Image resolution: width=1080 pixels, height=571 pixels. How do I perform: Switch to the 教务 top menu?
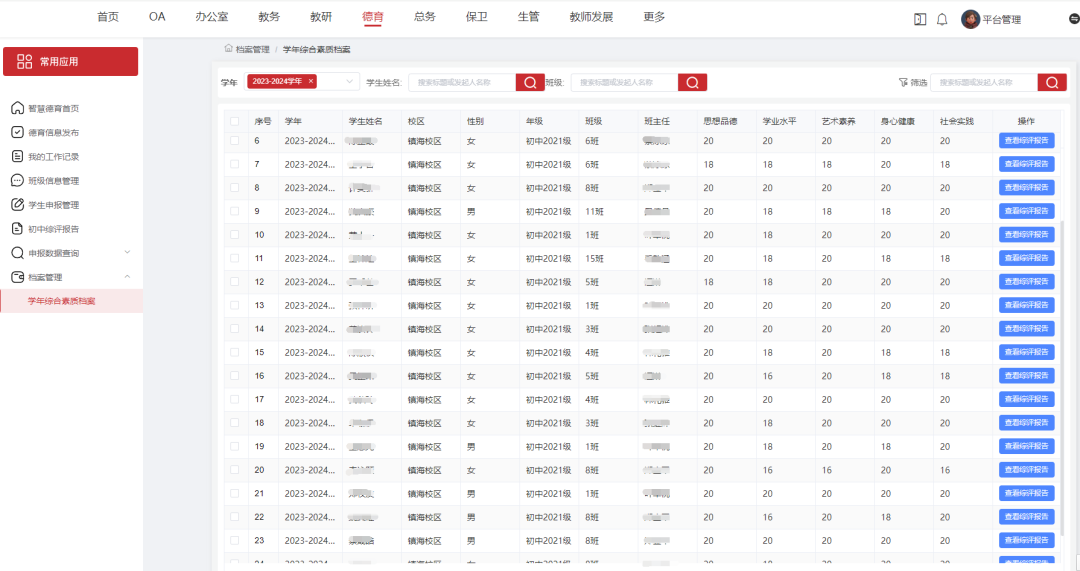tap(269, 17)
